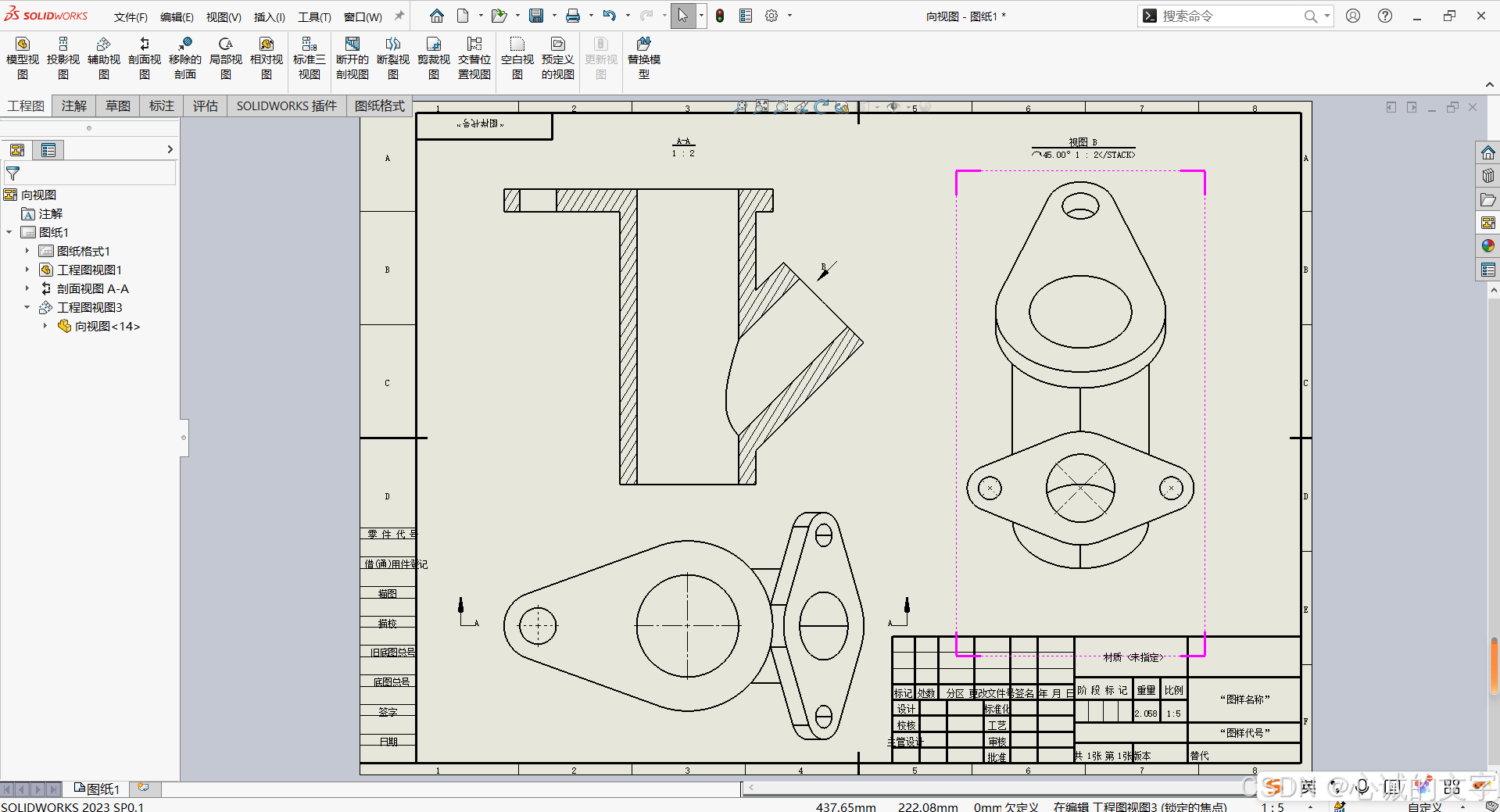This screenshot has height=812, width=1500.
Task: Click the Undo icon
Action: [x=610, y=16]
